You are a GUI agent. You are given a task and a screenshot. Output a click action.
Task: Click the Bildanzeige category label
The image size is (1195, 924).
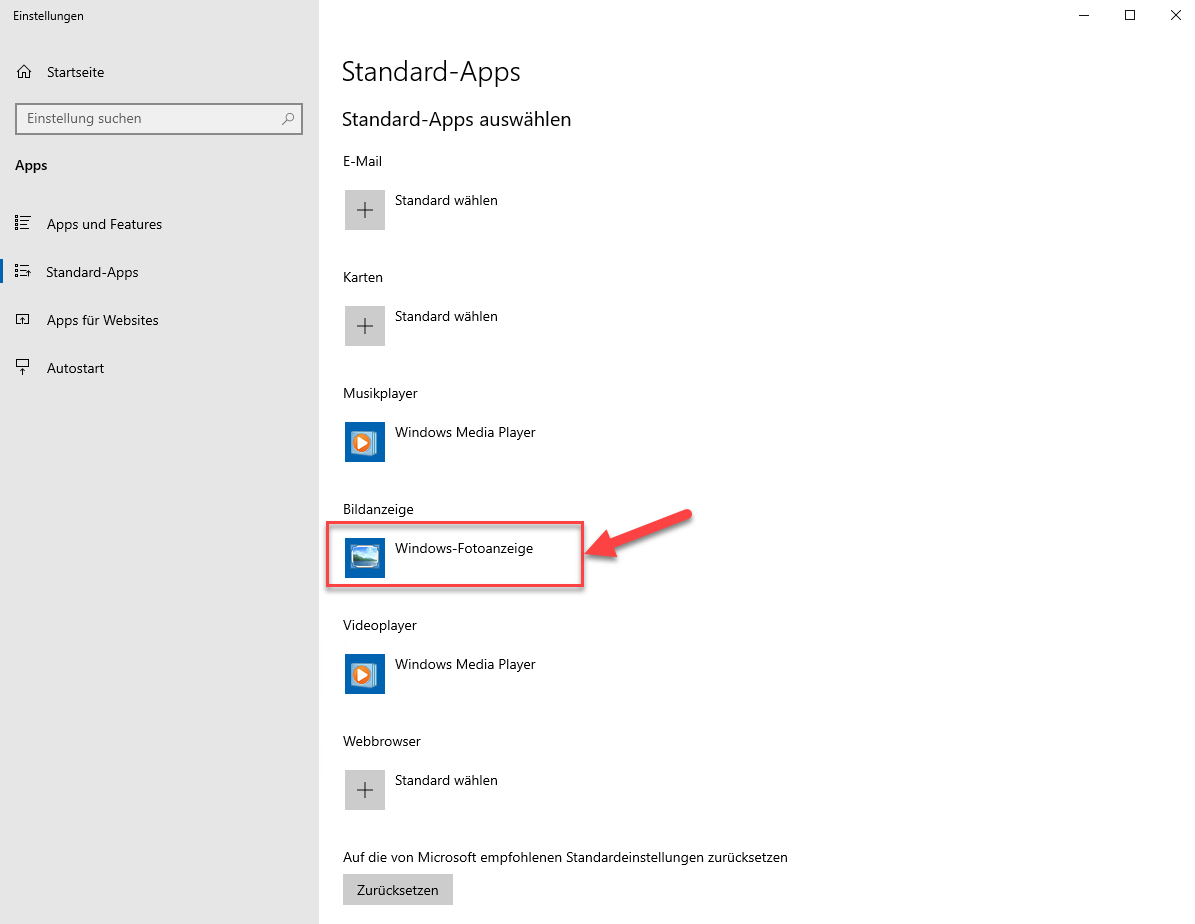(378, 509)
